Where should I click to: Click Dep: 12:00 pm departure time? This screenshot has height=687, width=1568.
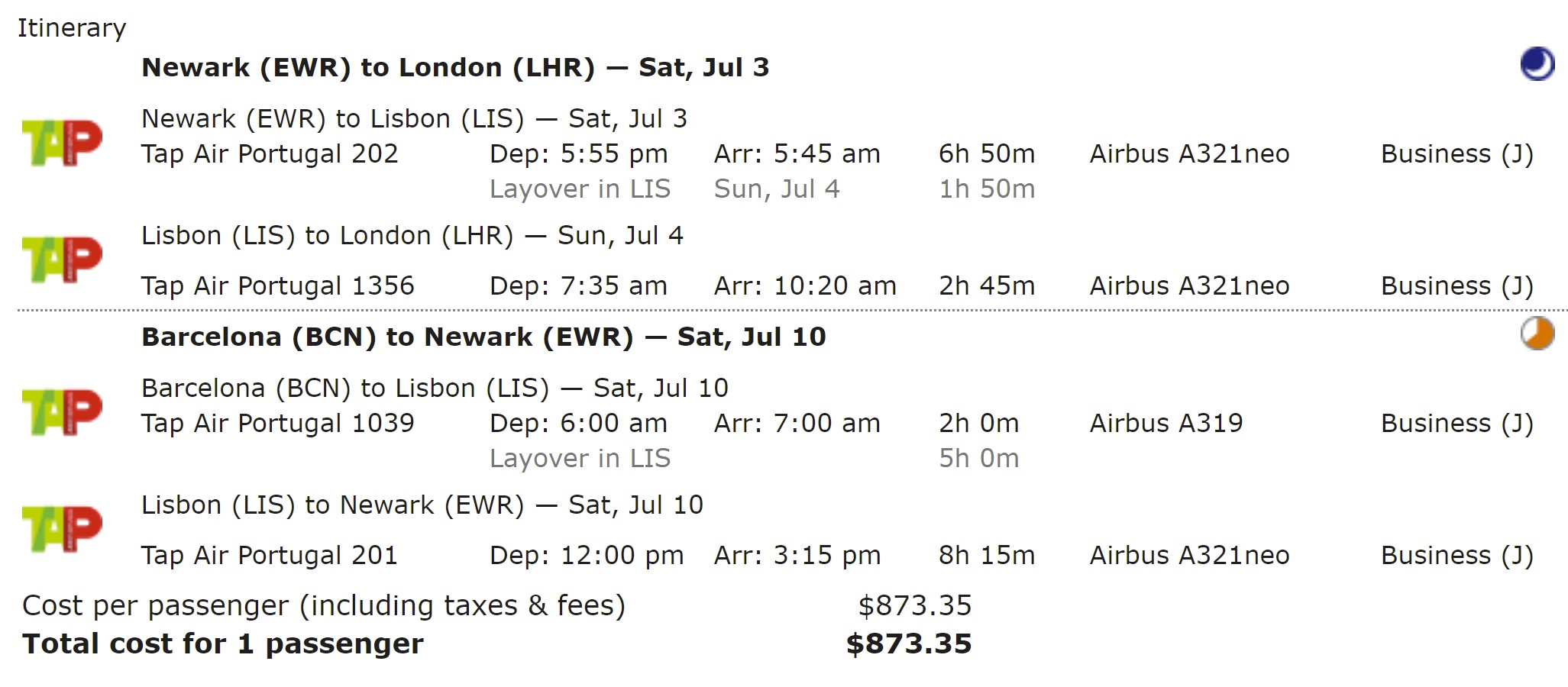[x=587, y=556]
